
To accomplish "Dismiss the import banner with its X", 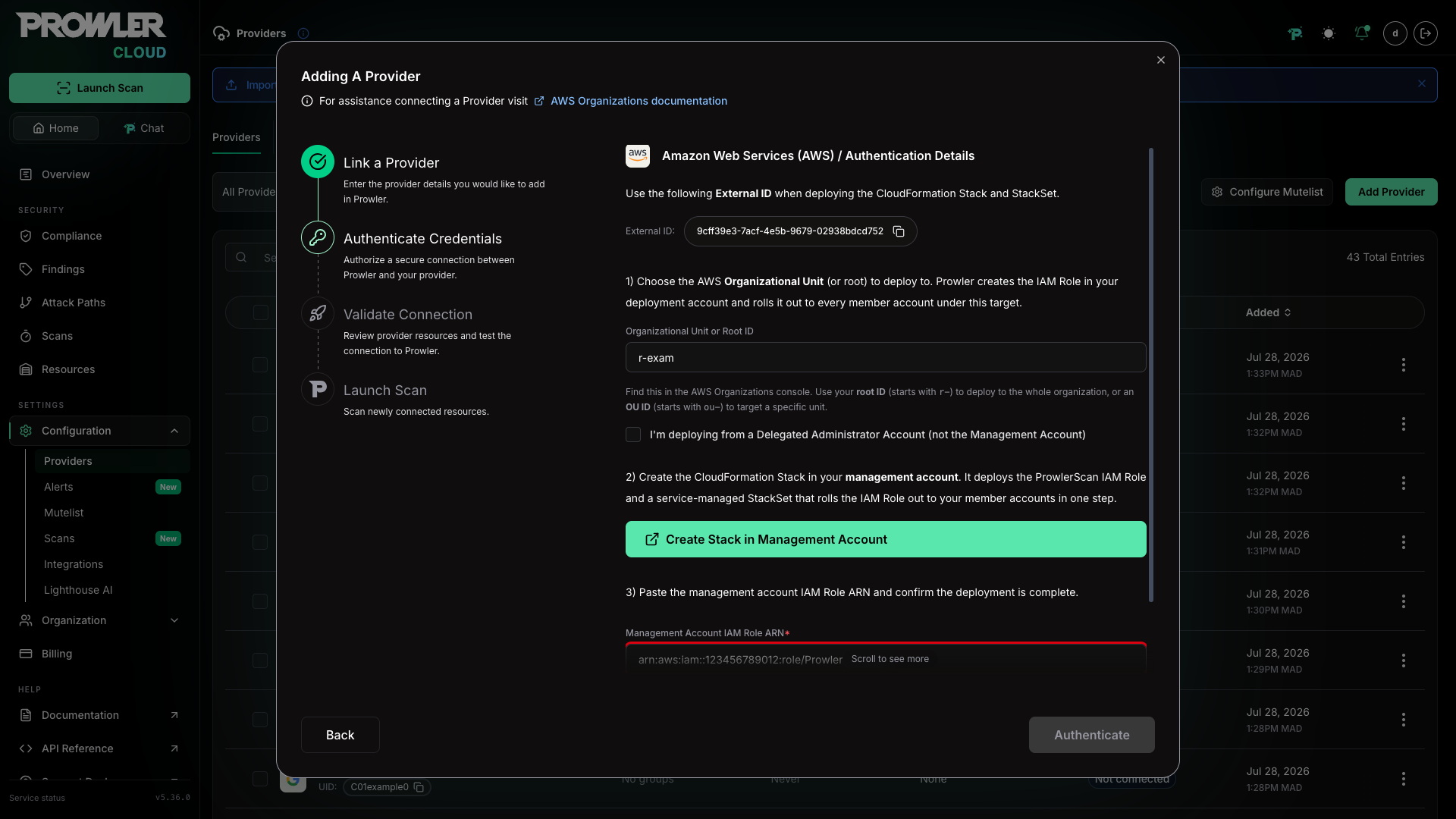I will pyautogui.click(x=1422, y=84).
